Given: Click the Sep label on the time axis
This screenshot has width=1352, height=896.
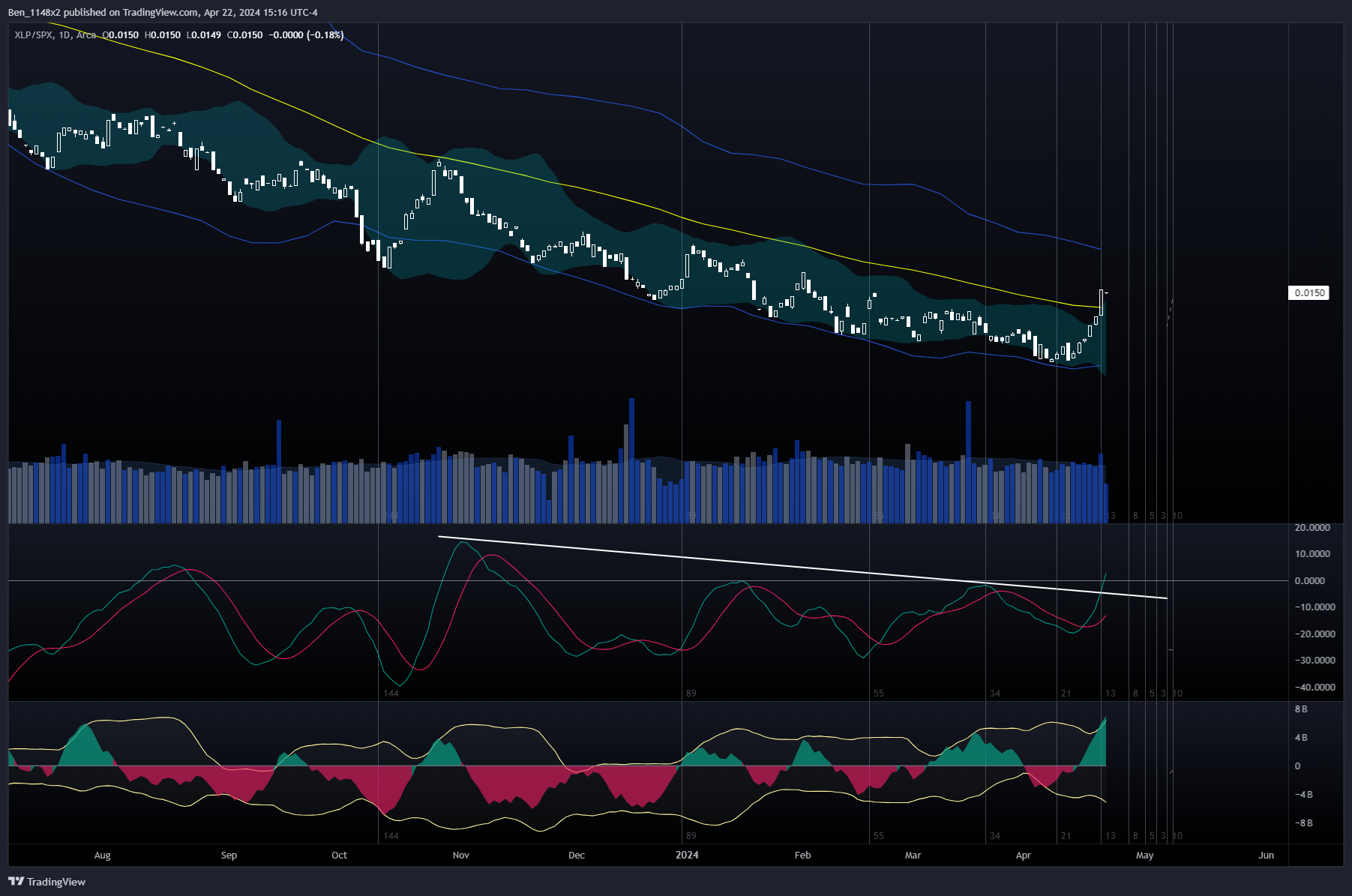Looking at the screenshot, I should click(x=229, y=856).
